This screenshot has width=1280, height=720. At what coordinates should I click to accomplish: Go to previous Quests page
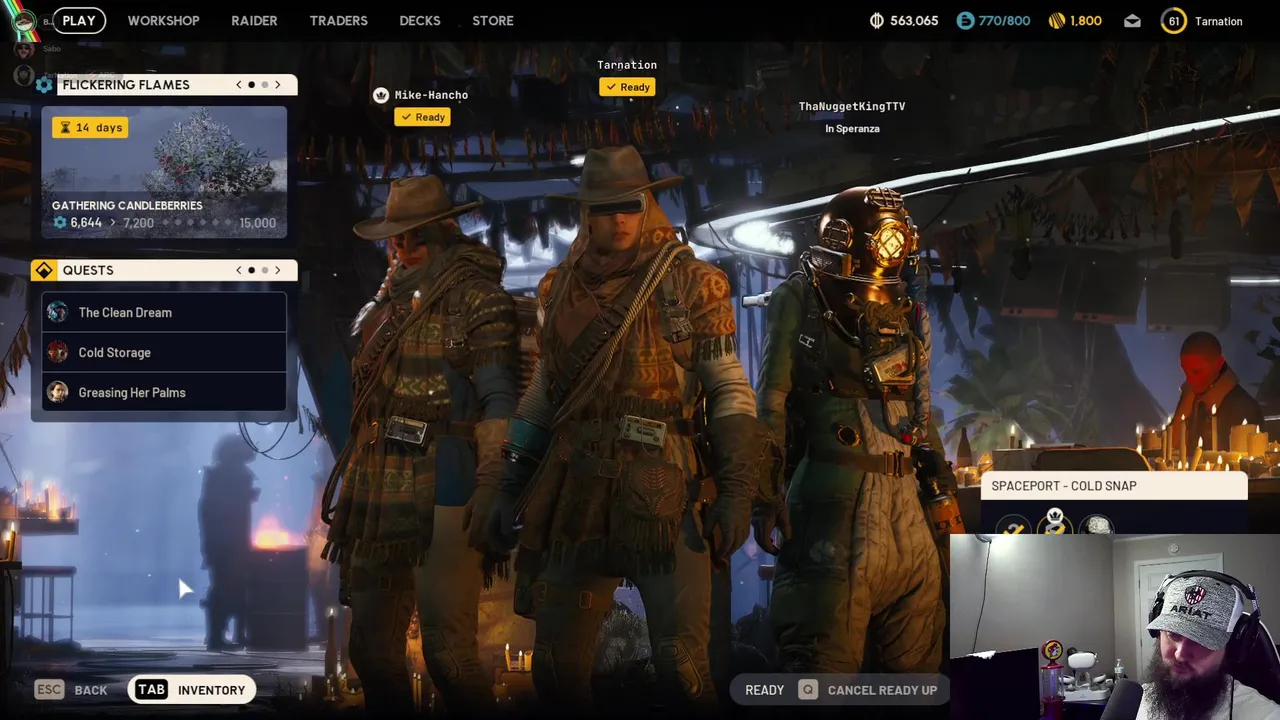pyautogui.click(x=239, y=270)
